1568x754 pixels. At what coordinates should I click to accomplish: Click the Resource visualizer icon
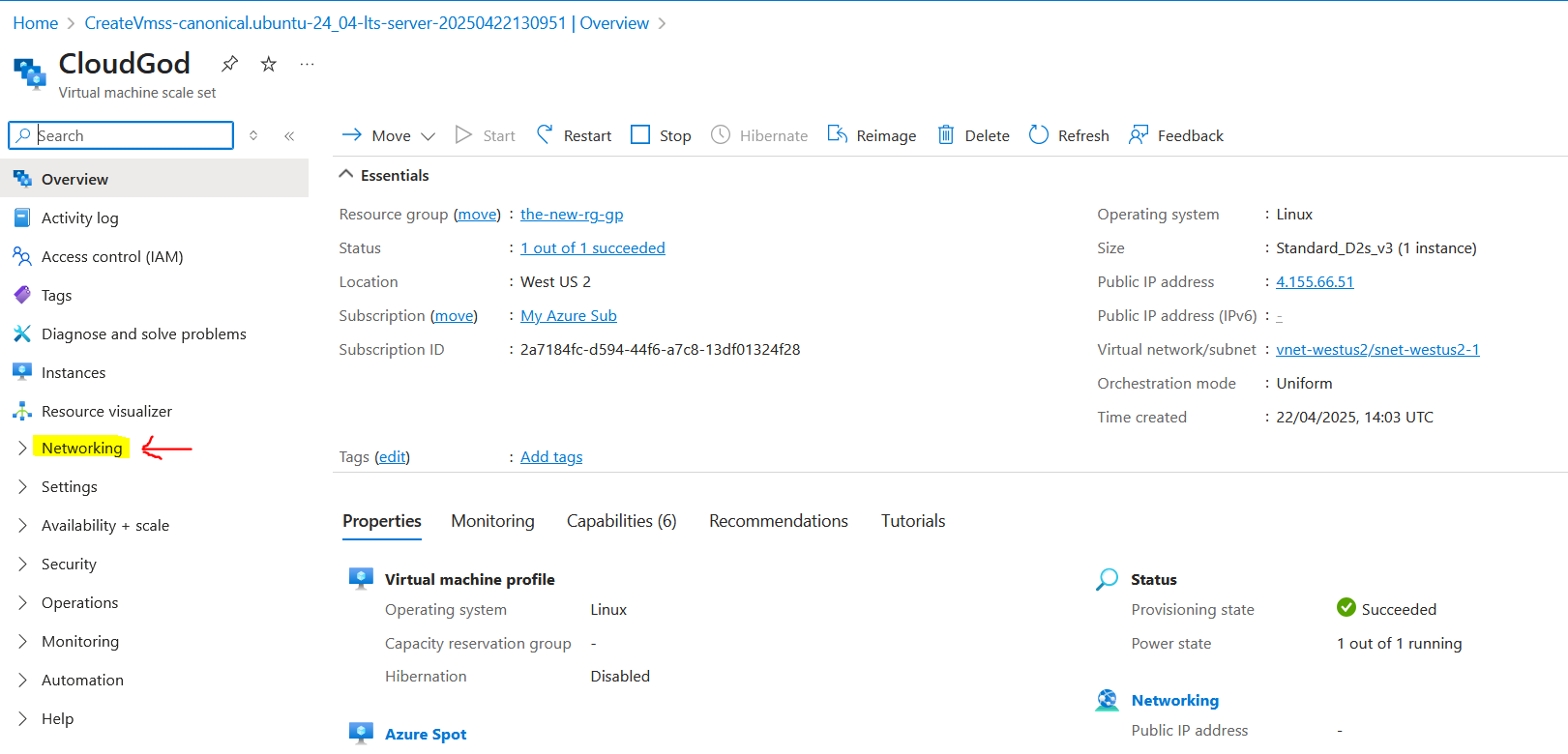pos(22,411)
